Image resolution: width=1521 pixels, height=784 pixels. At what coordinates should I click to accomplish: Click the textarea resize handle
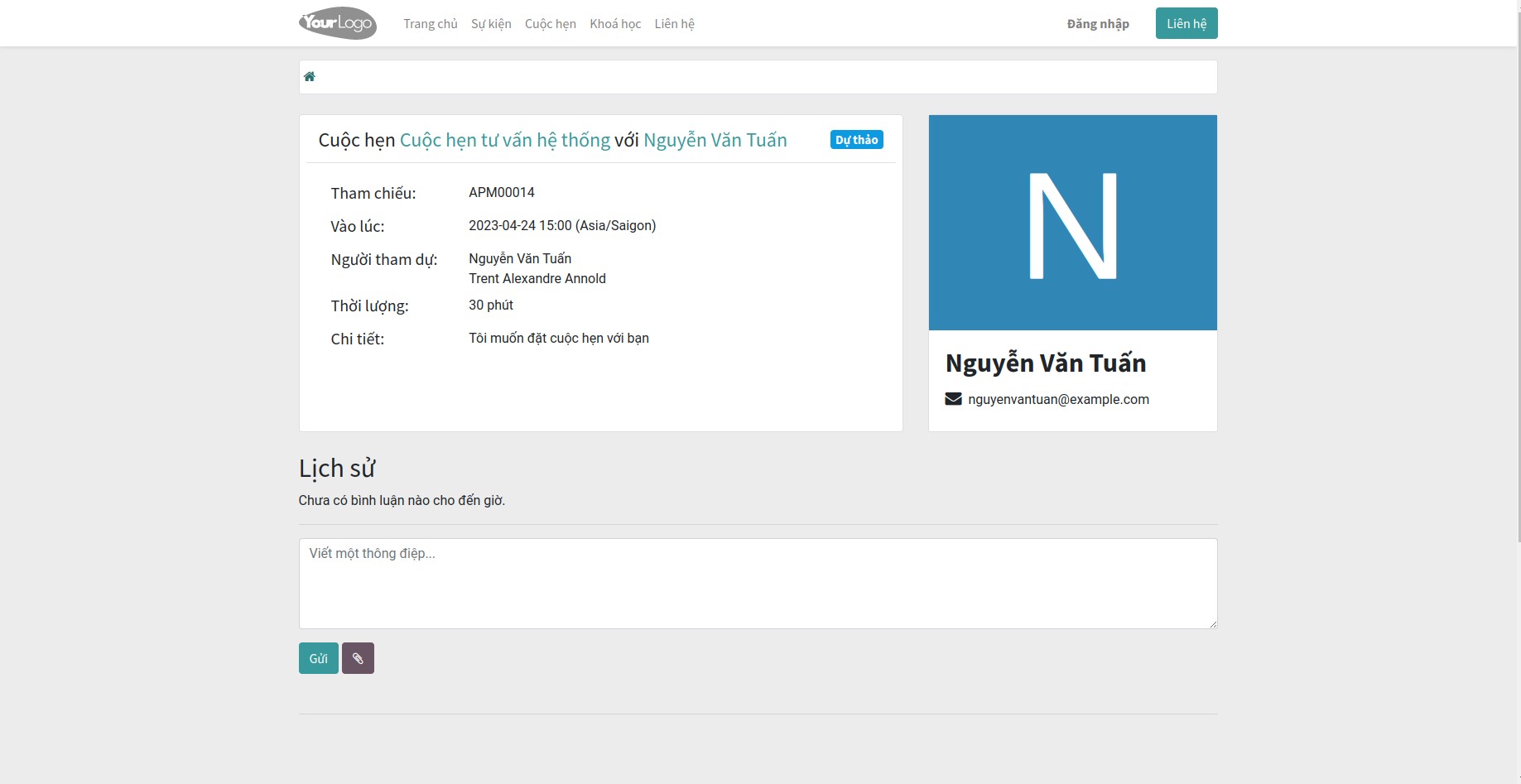pyautogui.click(x=1213, y=624)
